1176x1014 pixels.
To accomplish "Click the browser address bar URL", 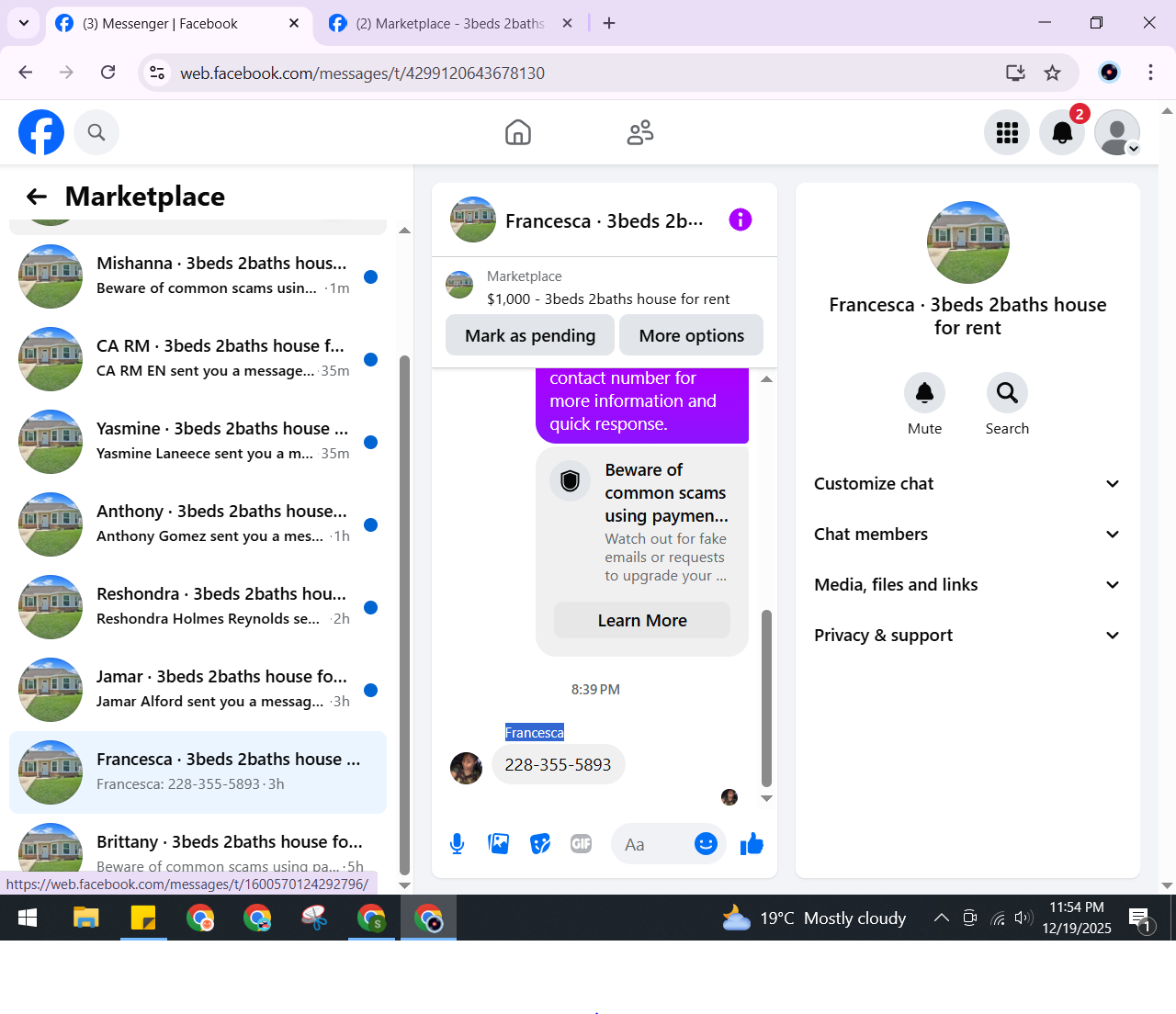I will tap(362, 73).
